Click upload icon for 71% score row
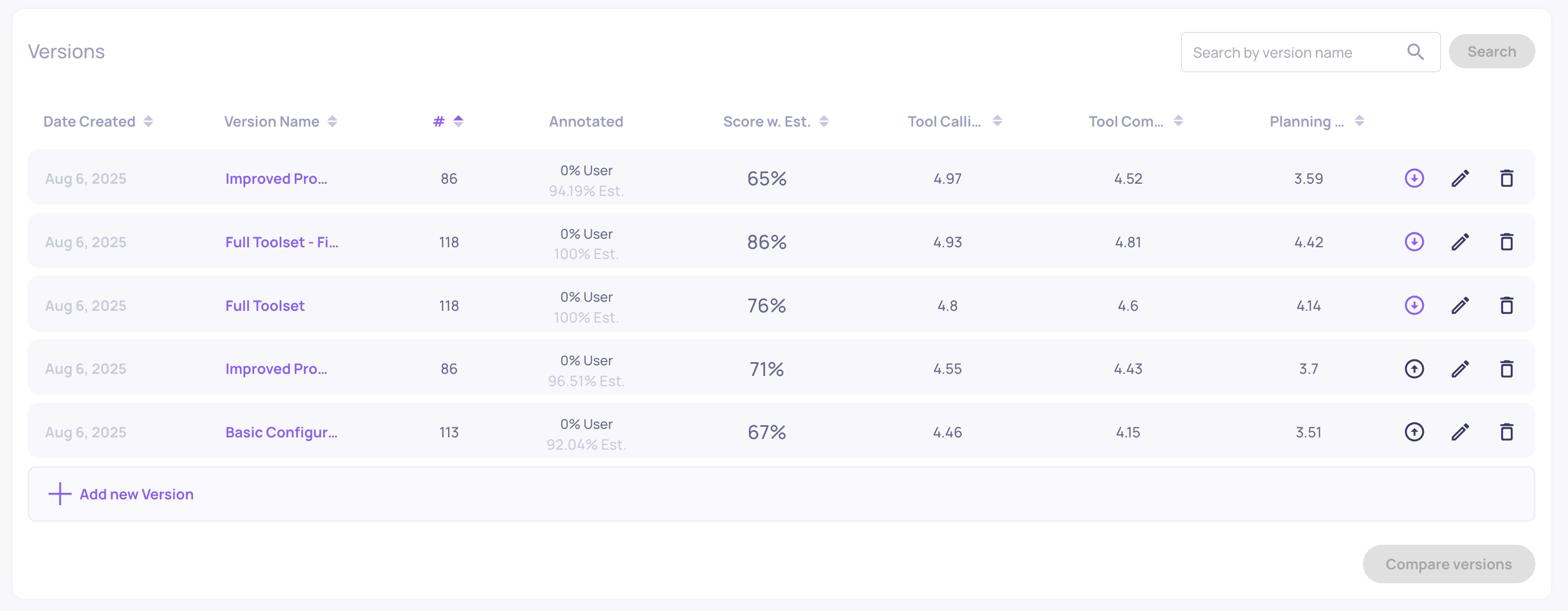Screen dimensions: 1568x611 tap(1414, 369)
